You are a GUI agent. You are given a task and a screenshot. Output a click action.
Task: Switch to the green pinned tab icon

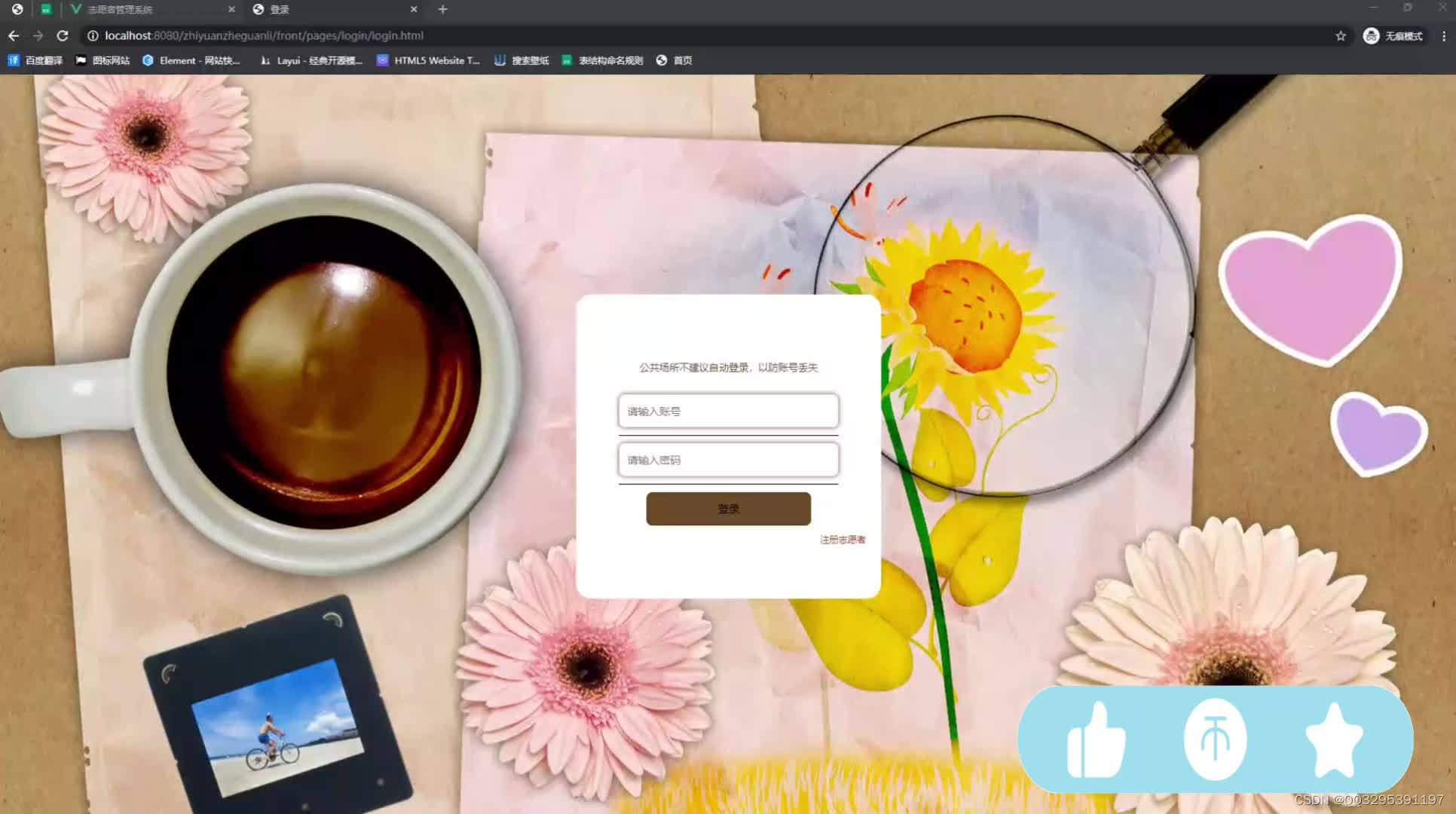46,9
